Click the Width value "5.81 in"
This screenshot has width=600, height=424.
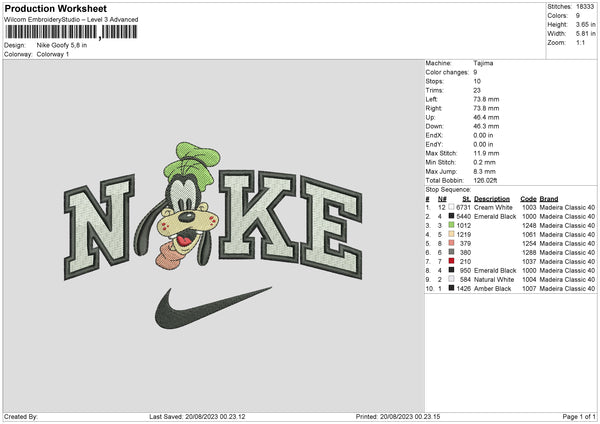point(585,34)
